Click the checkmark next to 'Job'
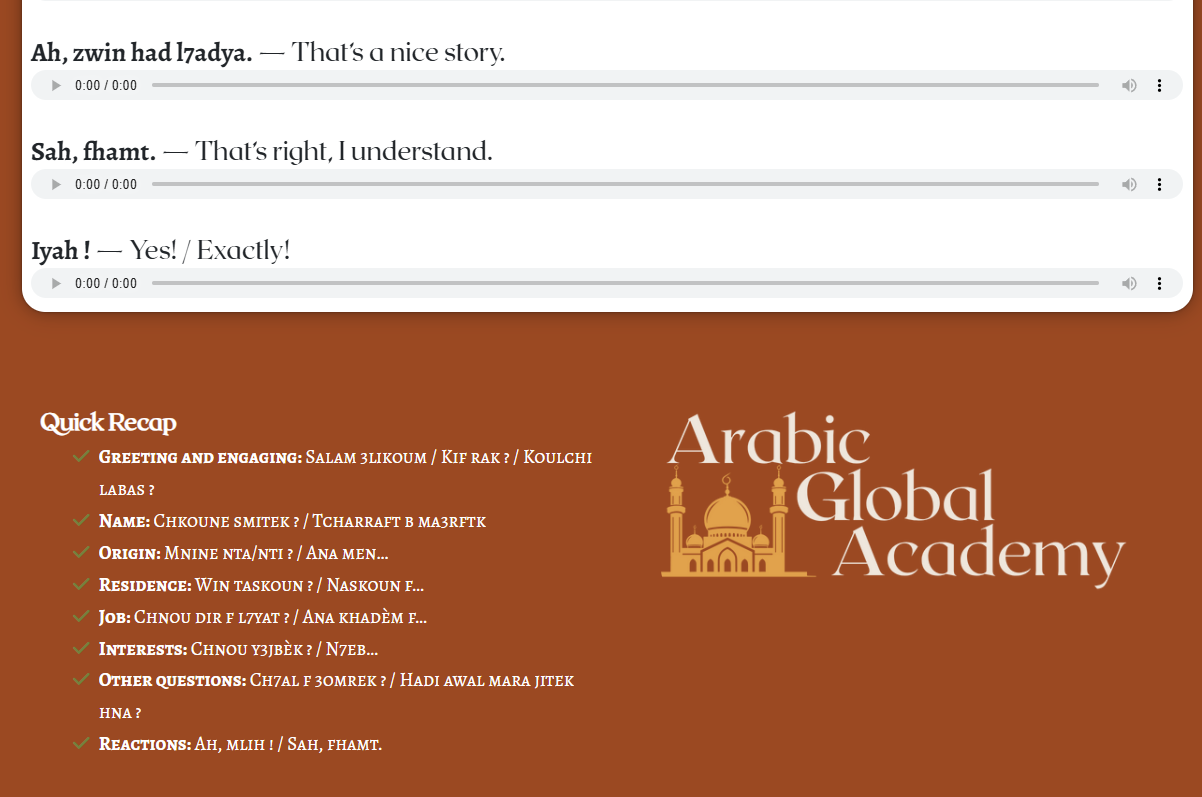Screen dimensions: 1202x797 [x=81, y=617]
